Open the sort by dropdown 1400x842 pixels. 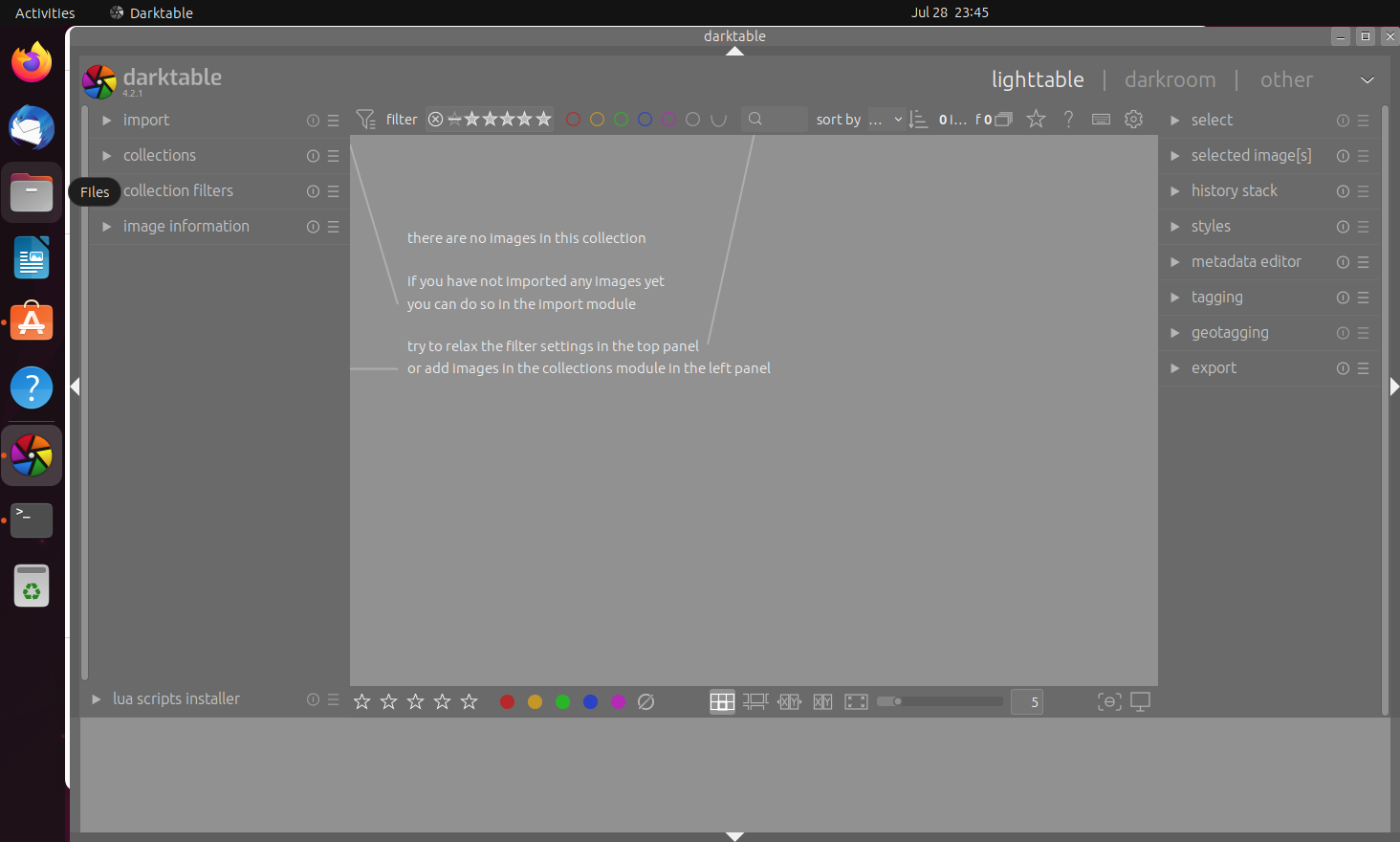point(886,120)
